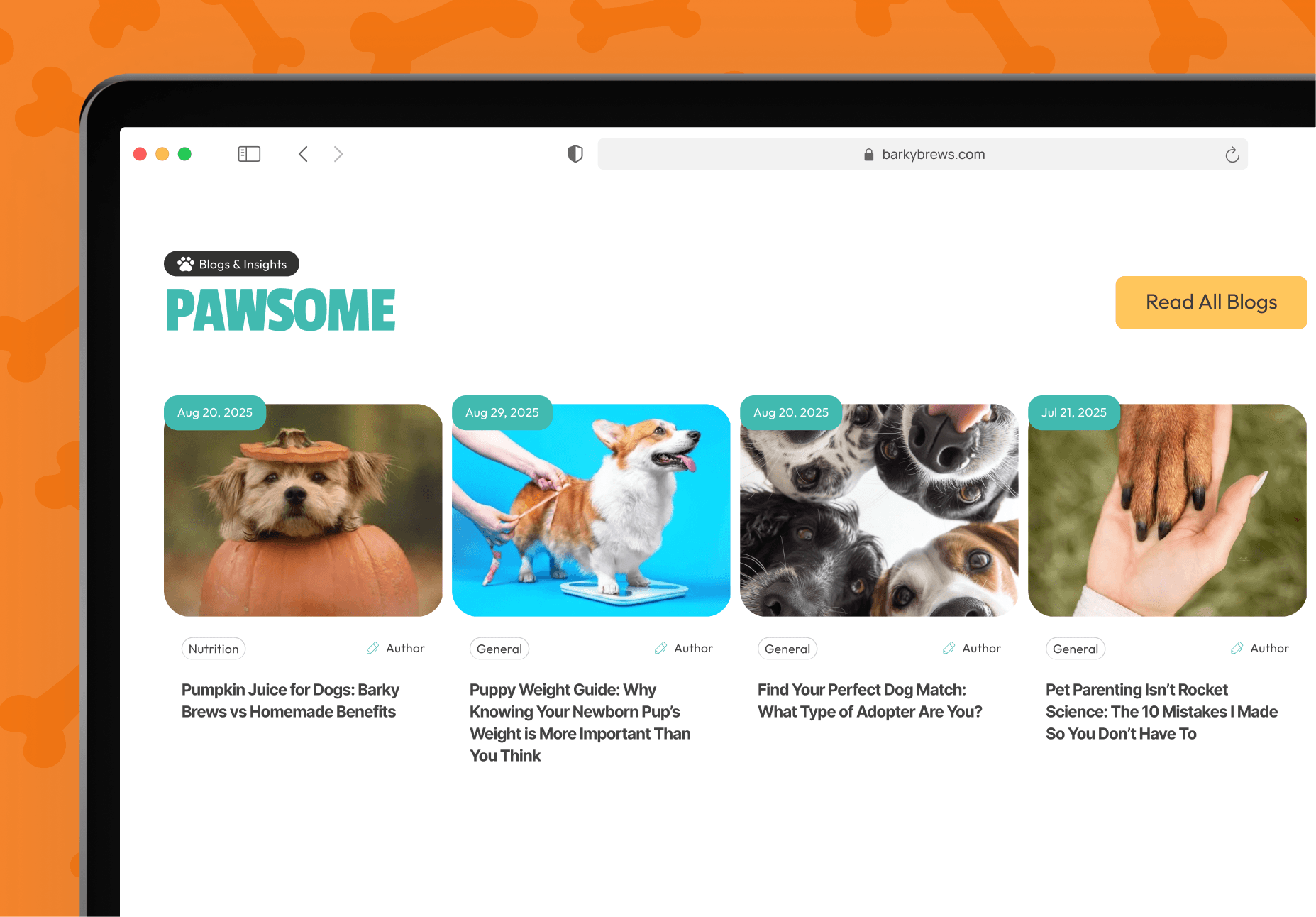
Task: Open the Read All Blogs button
Action: 1211,302
